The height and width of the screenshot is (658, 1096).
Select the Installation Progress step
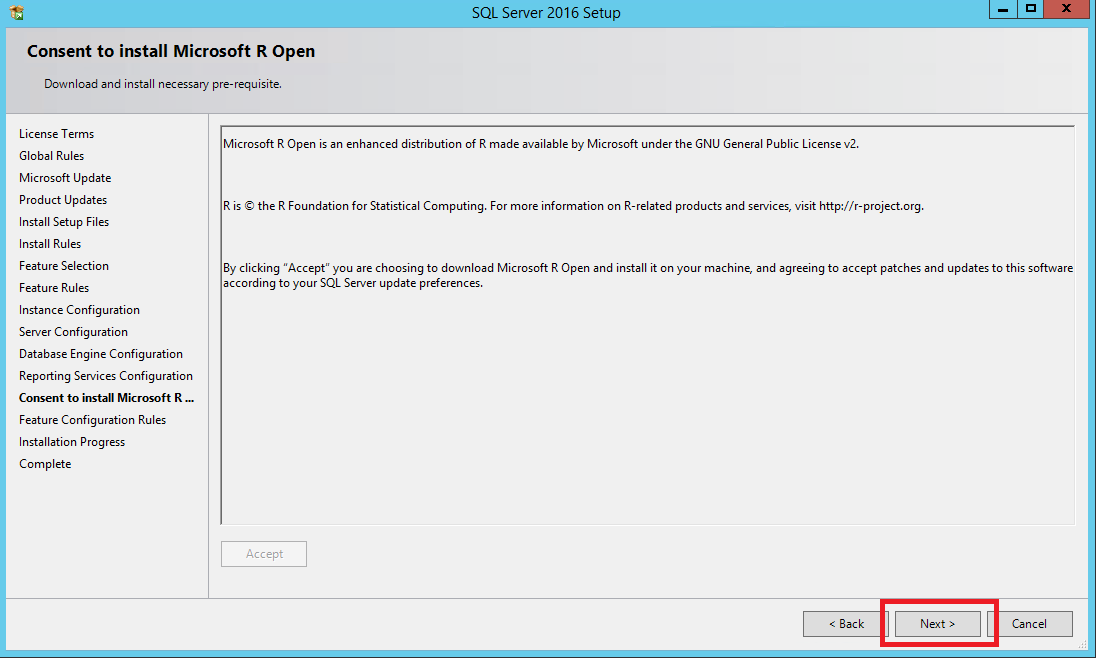pyautogui.click(x=72, y=442)
